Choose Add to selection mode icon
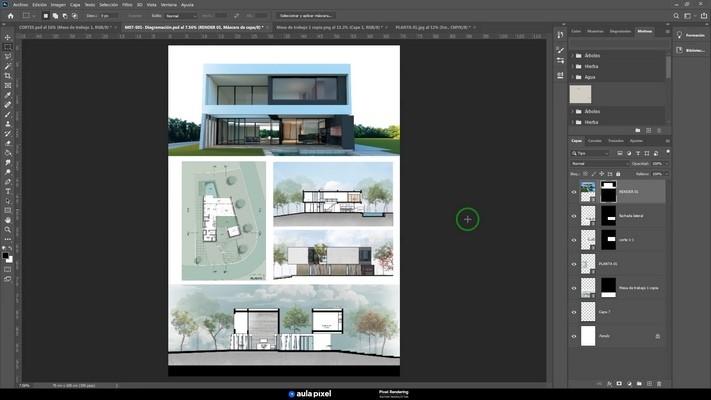Image resolution: width=711 pixels, height=400 pixels. (55, 15)
